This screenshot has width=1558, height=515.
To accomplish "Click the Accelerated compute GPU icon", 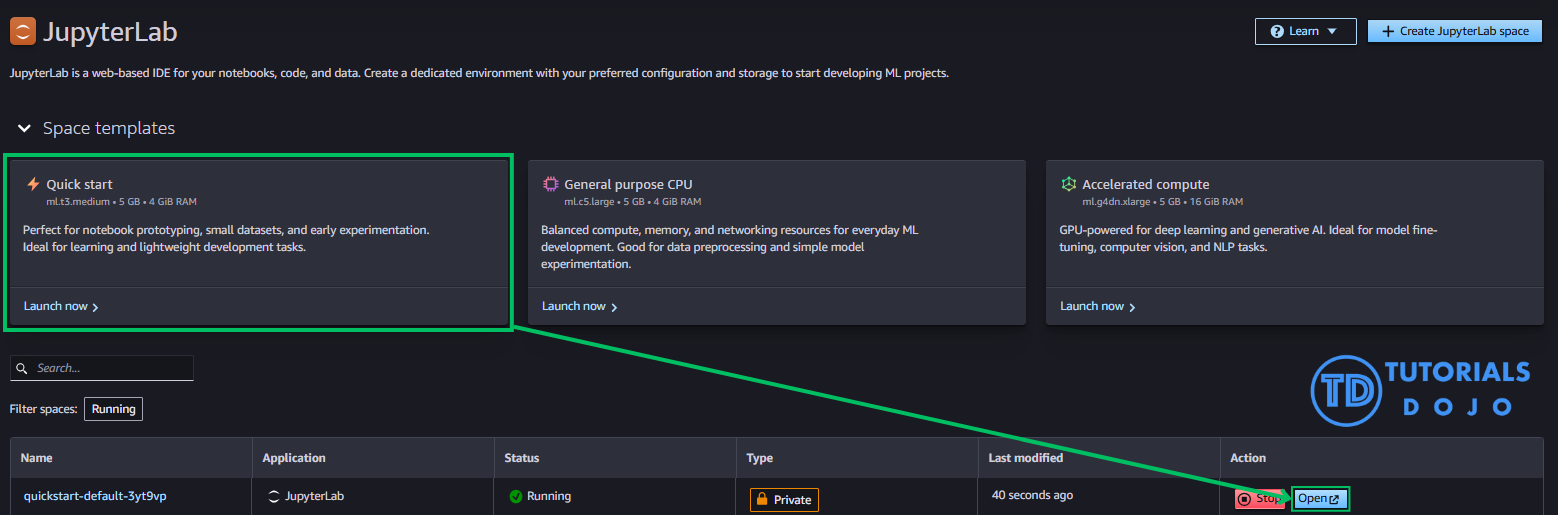I will pyautogui.click(x=1068, y=184).
